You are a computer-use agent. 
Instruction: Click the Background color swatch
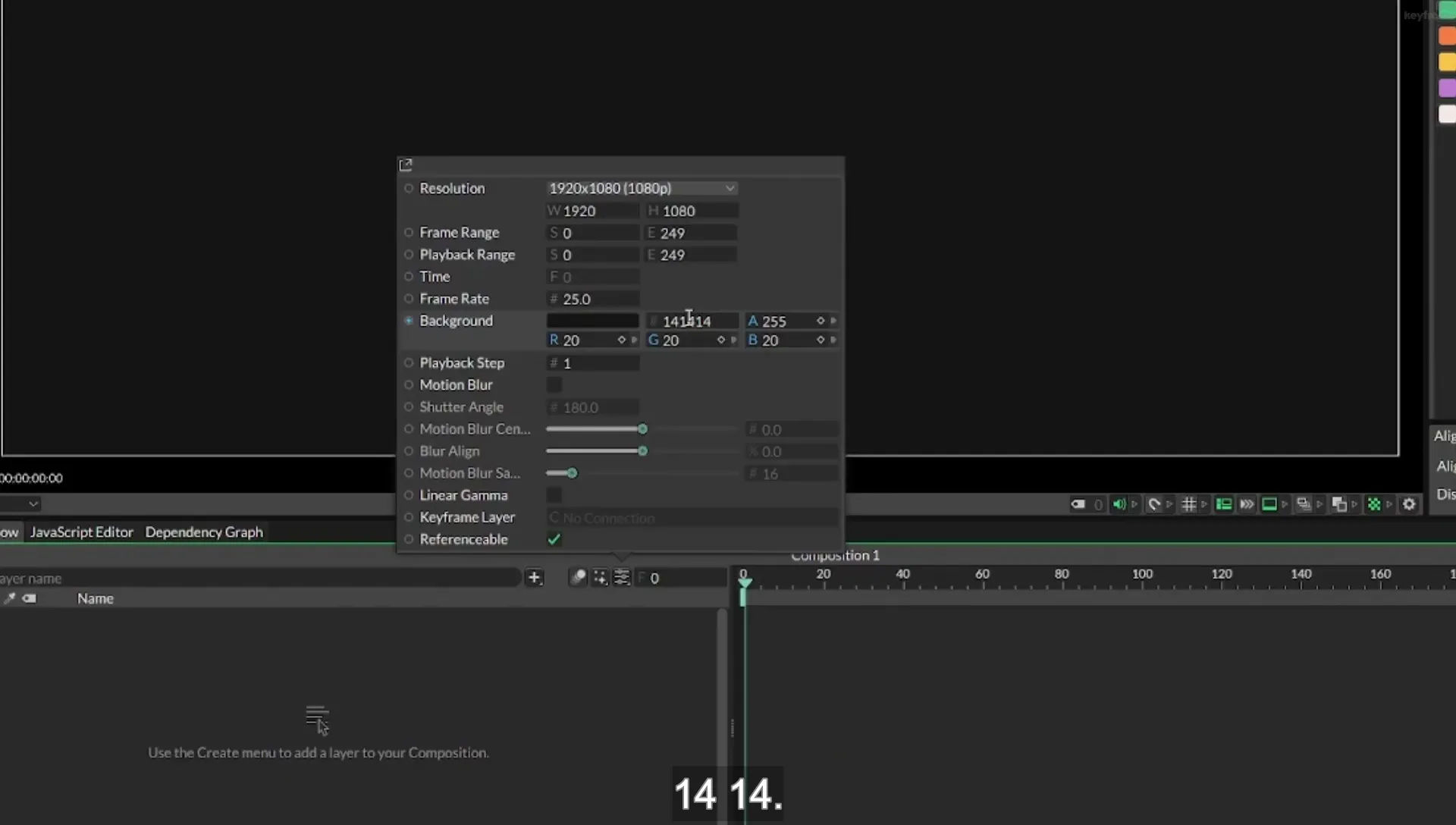tap(592, 321)
